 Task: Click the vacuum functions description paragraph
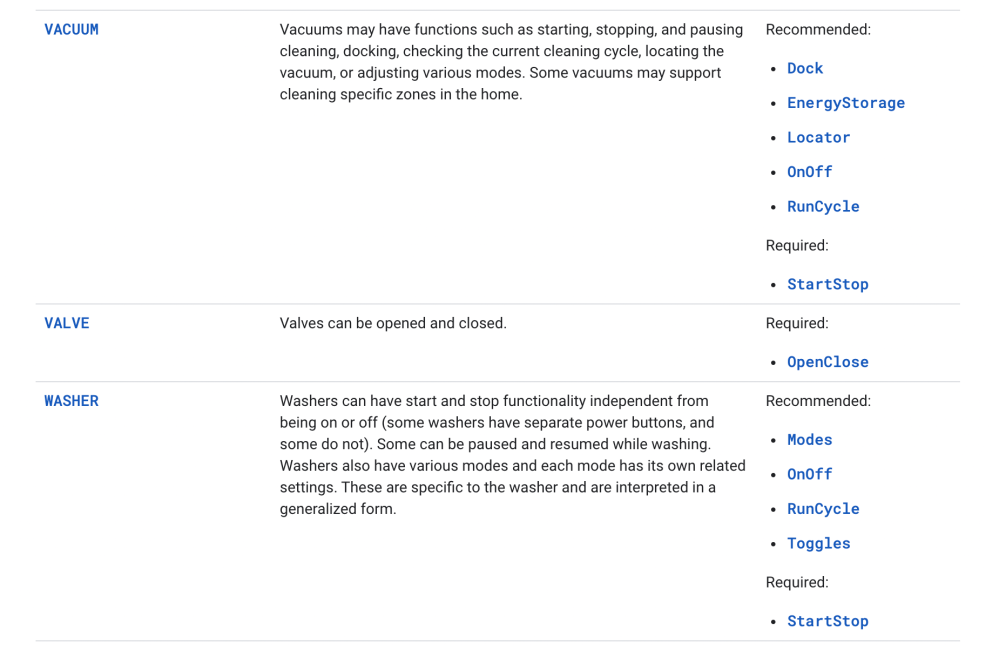pyautogui.click(x=511, y=62)
